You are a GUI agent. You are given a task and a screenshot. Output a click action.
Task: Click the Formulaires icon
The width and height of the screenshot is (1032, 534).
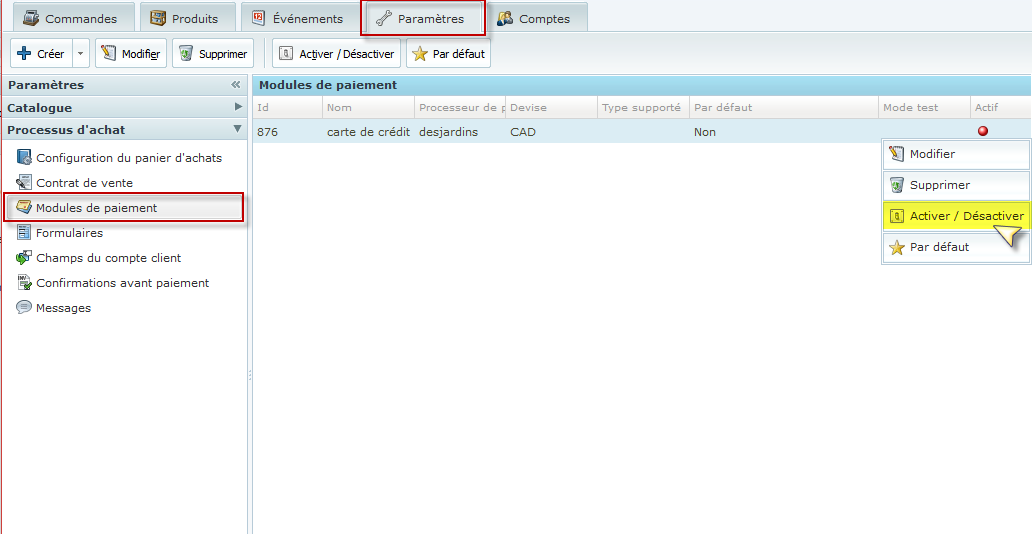coord(24,232)
